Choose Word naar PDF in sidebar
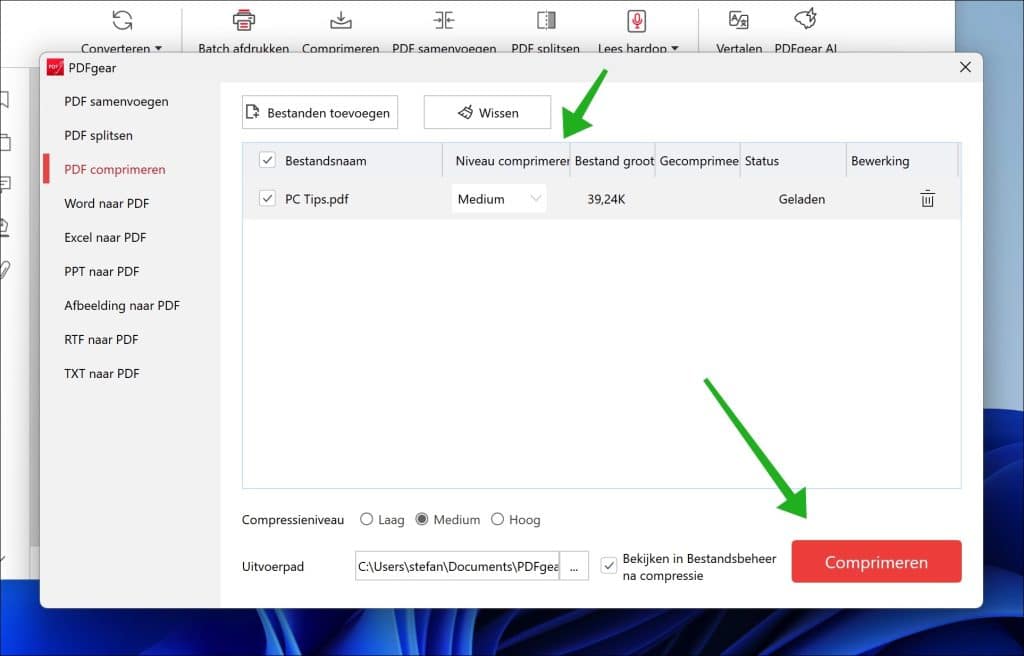This screenshot has height=656, width=1024. [107, 203]
